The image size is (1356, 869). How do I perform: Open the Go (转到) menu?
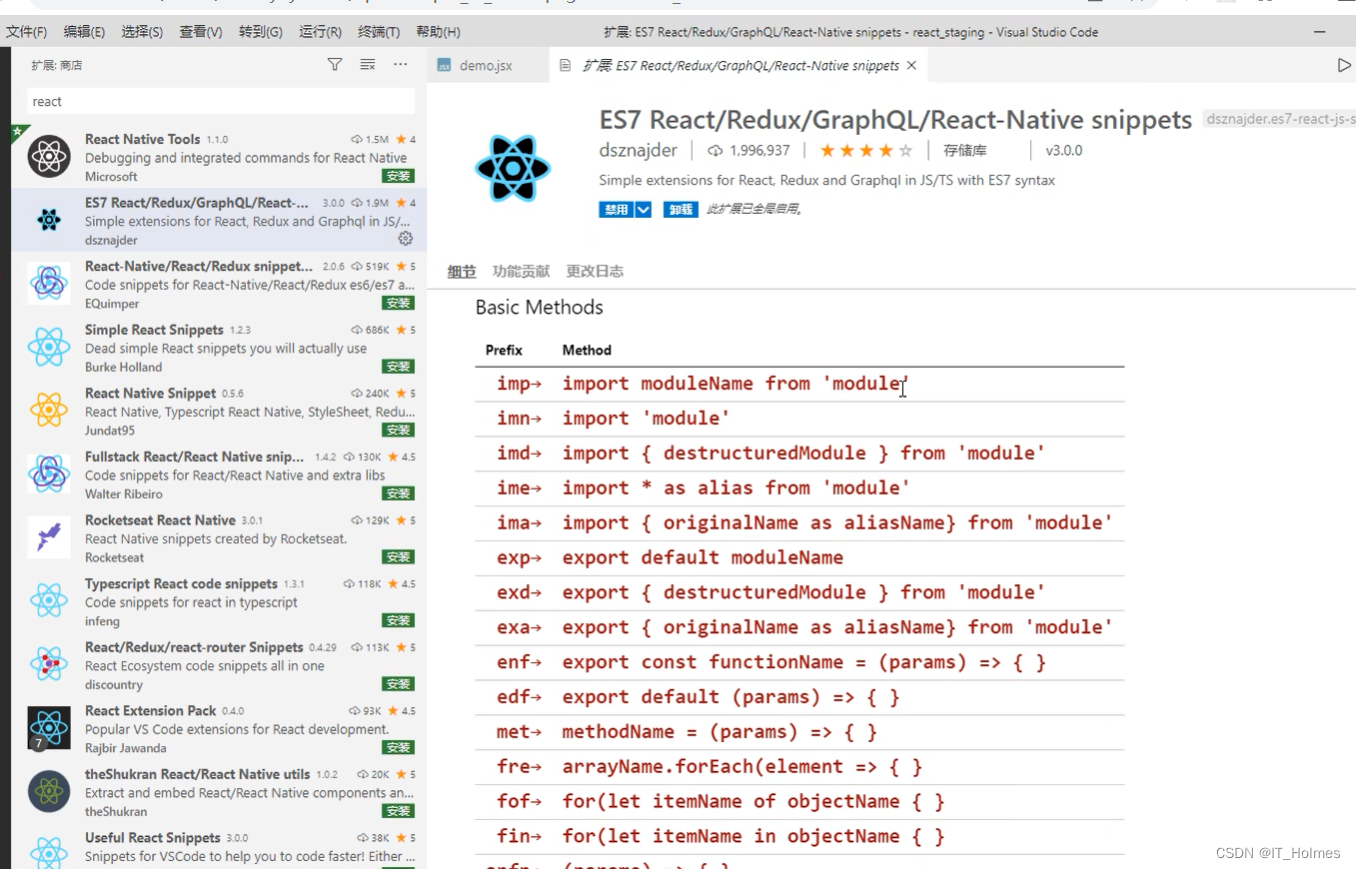260,32
